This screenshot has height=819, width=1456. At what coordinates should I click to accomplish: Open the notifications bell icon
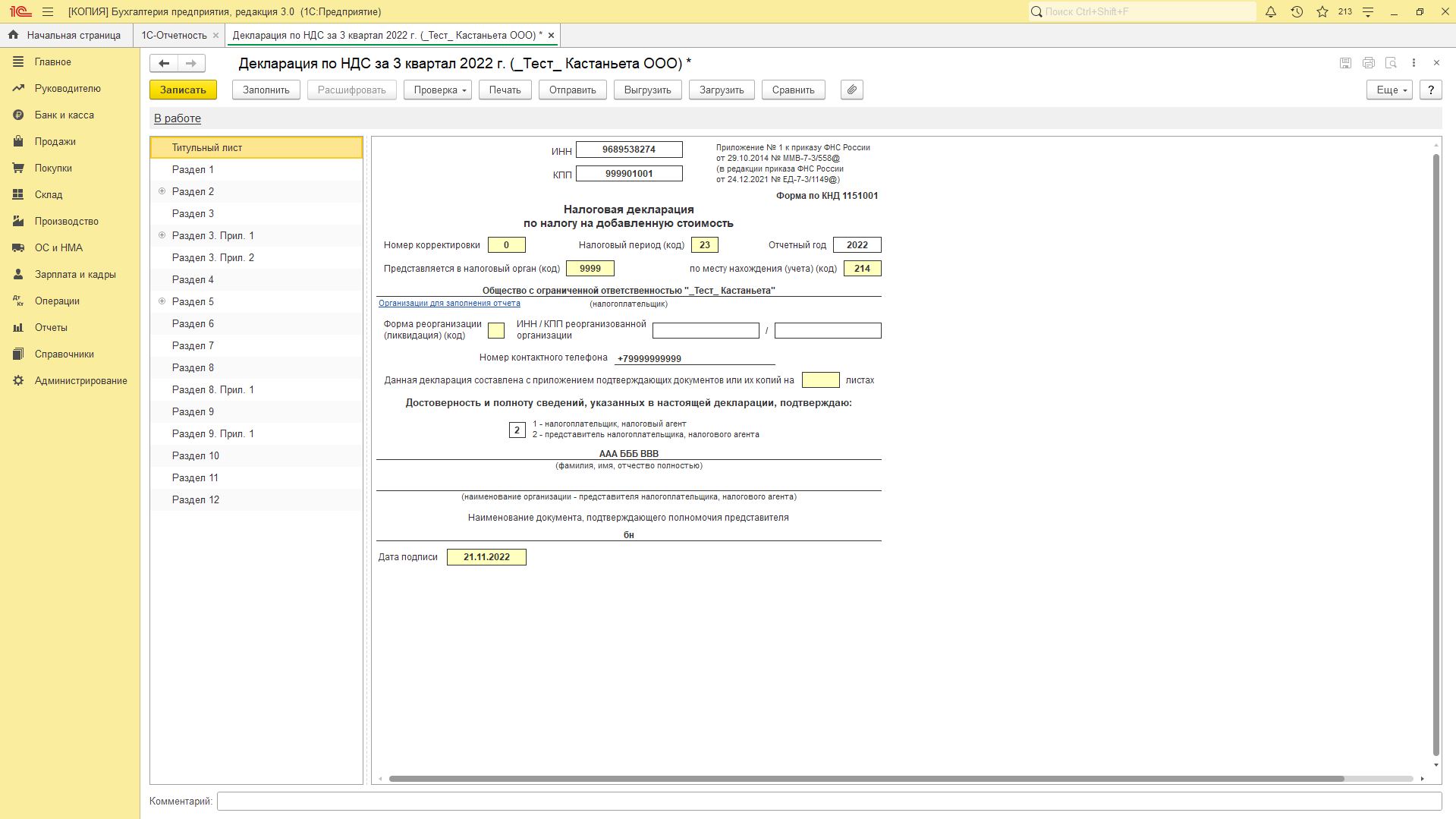click(1271, 11)
